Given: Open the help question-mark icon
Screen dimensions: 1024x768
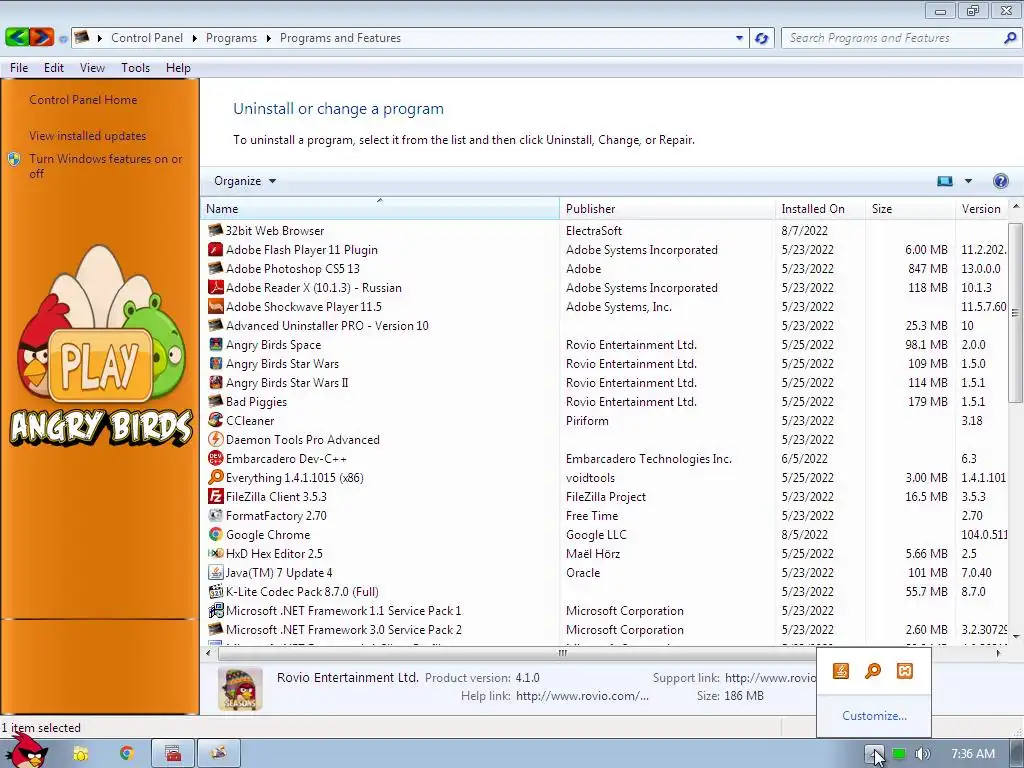Looking at the screenshot, I should [x=1000, y=181].
